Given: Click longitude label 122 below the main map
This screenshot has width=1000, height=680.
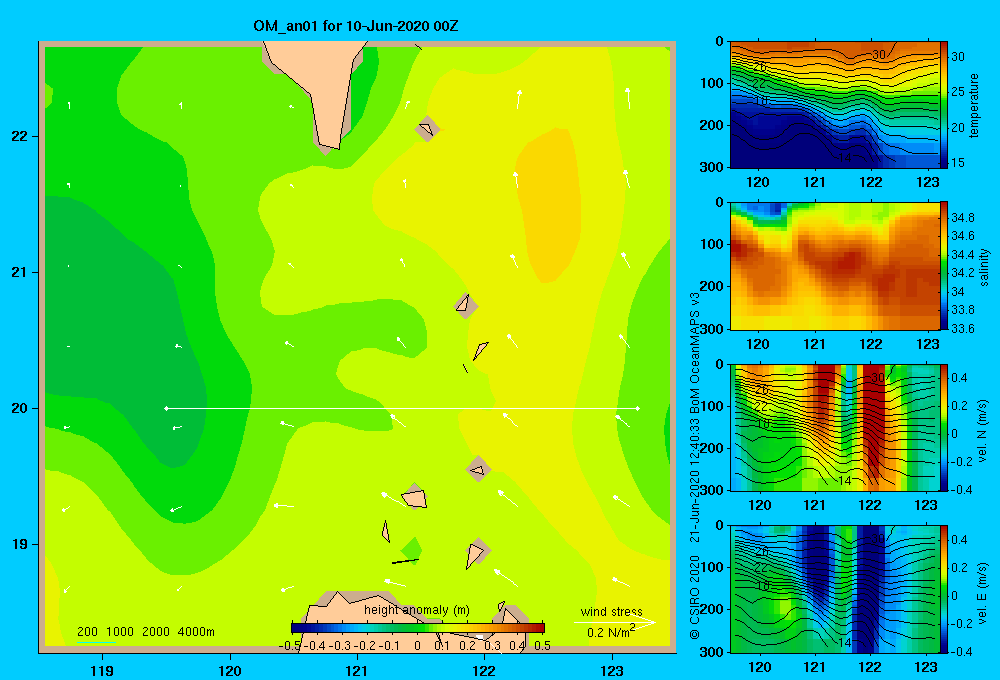Looking at the screenshot, I should pyautogui.click(x=485, y=670).
